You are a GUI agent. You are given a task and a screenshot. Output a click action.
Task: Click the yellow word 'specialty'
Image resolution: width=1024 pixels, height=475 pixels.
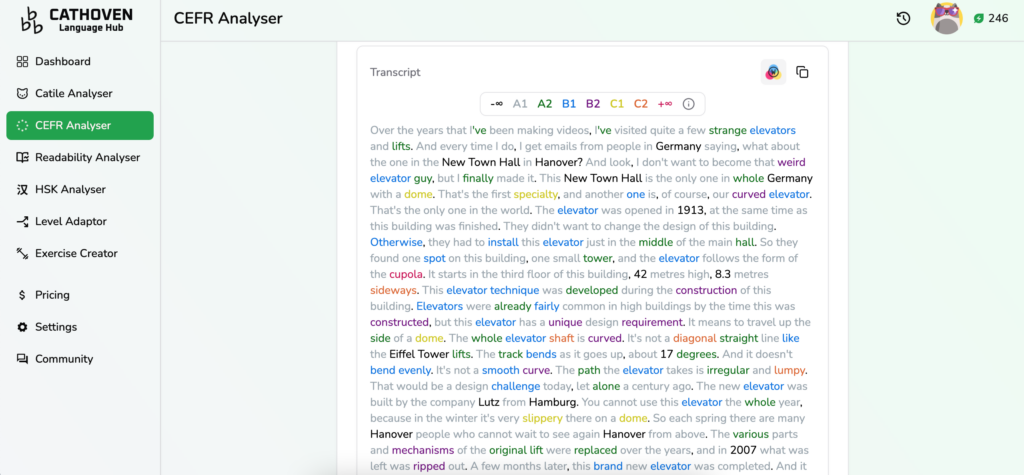[x=536, y=194]
